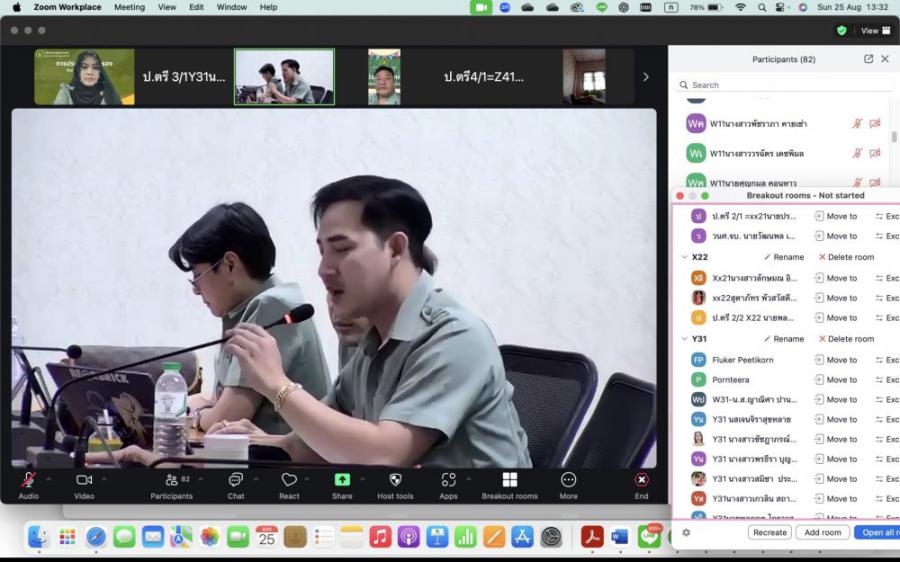Screen dimensions: 900x562
Task: Expand Participants options chevron
Action: (201, 478)
